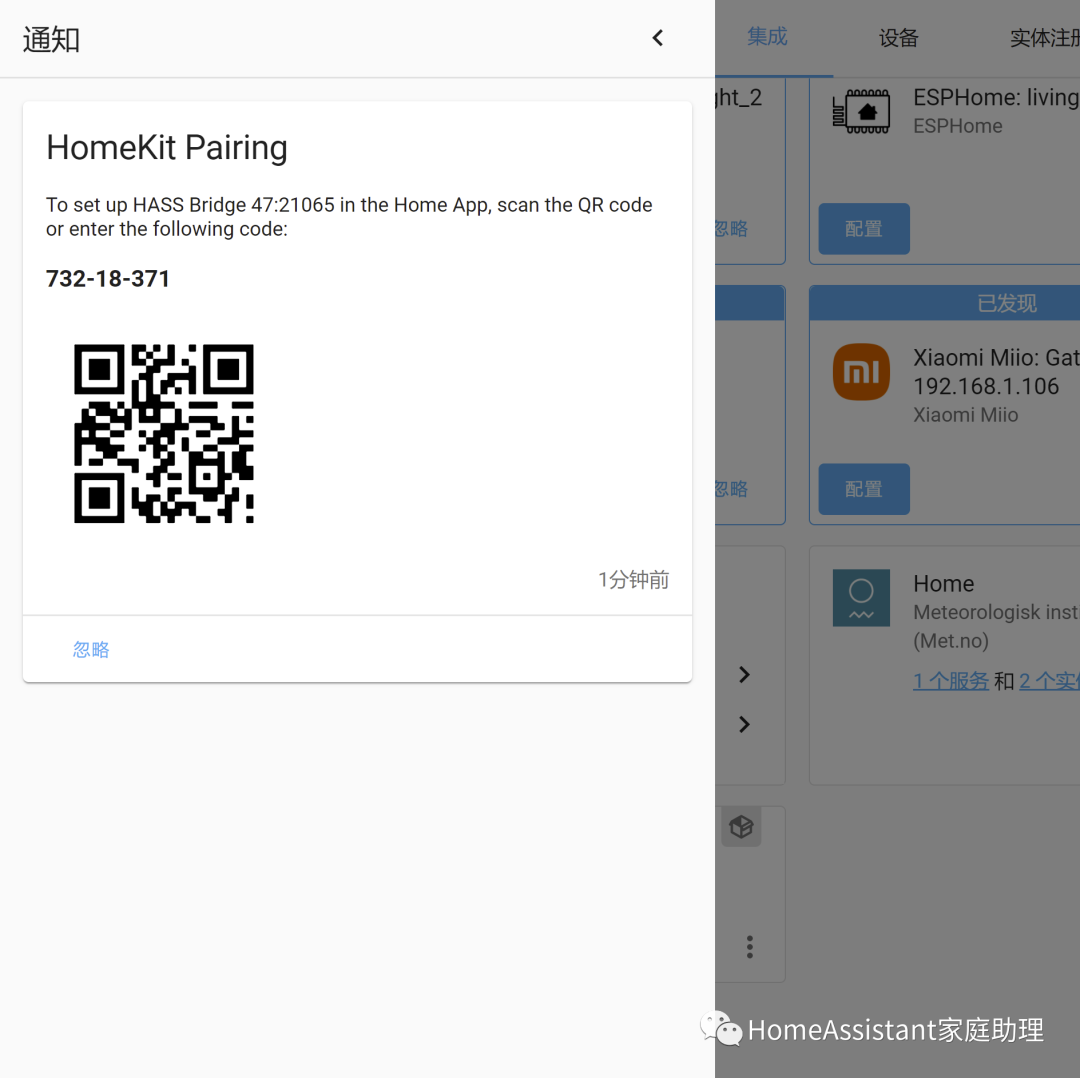The width and height of the screenshot is (1080, 1078).
Task: Ignore the discovered card beside ESPHome
Action: click(731, 229)
